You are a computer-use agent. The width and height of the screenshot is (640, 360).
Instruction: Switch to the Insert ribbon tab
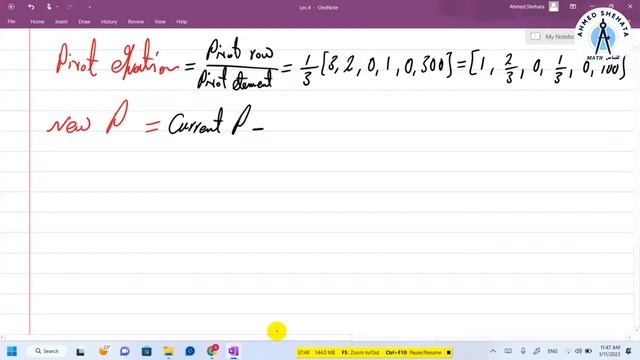click(61, 22)
